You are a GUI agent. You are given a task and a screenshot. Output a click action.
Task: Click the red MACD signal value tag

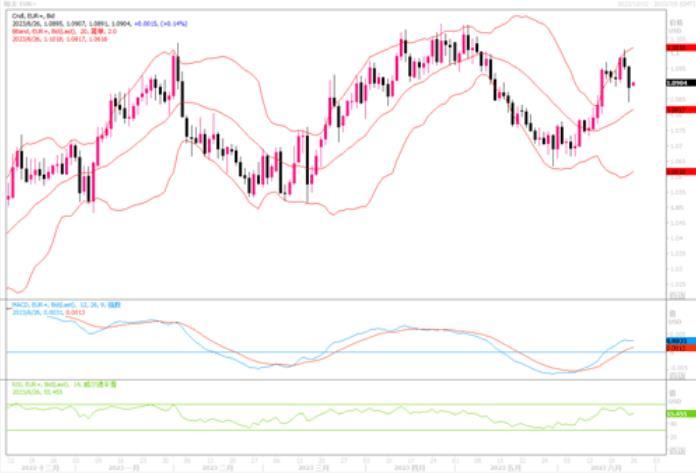(677, 348)
